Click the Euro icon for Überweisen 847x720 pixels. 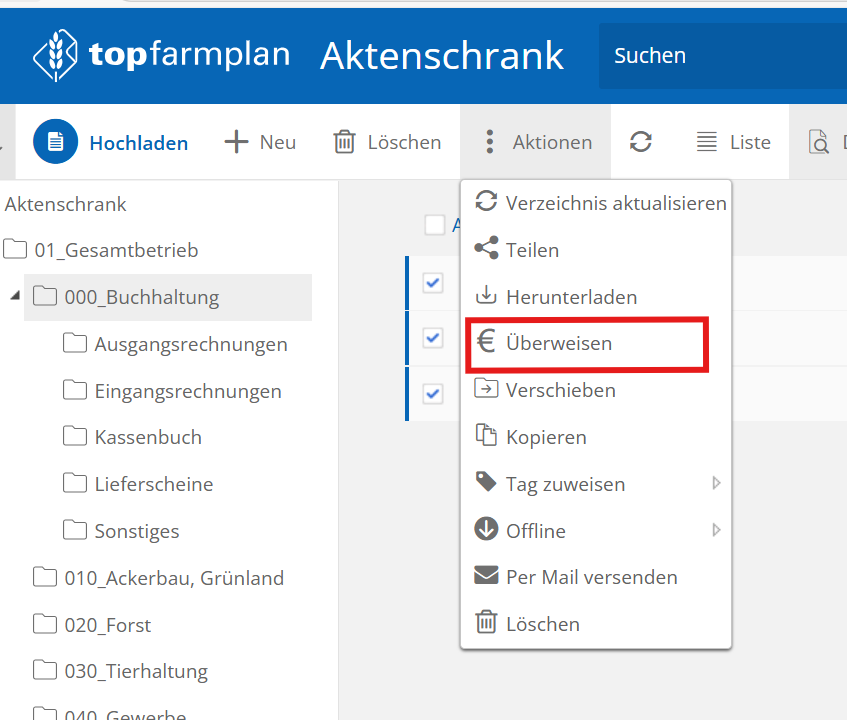[x=486, y=343]
